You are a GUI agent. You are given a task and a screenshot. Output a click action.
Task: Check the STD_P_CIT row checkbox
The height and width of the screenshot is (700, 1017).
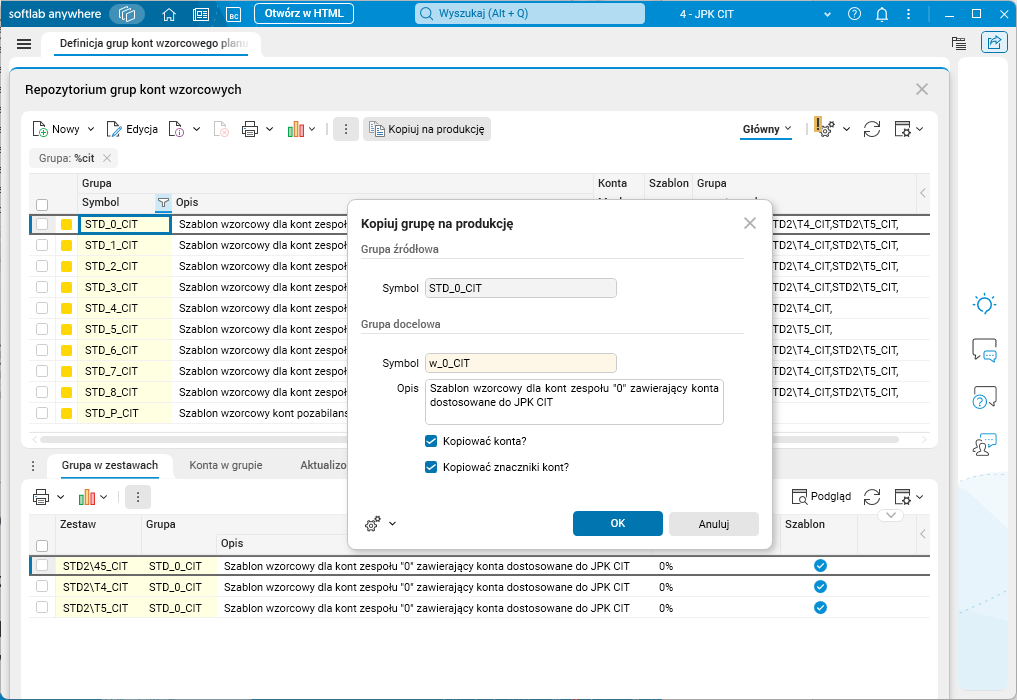(x=42, y=413)
